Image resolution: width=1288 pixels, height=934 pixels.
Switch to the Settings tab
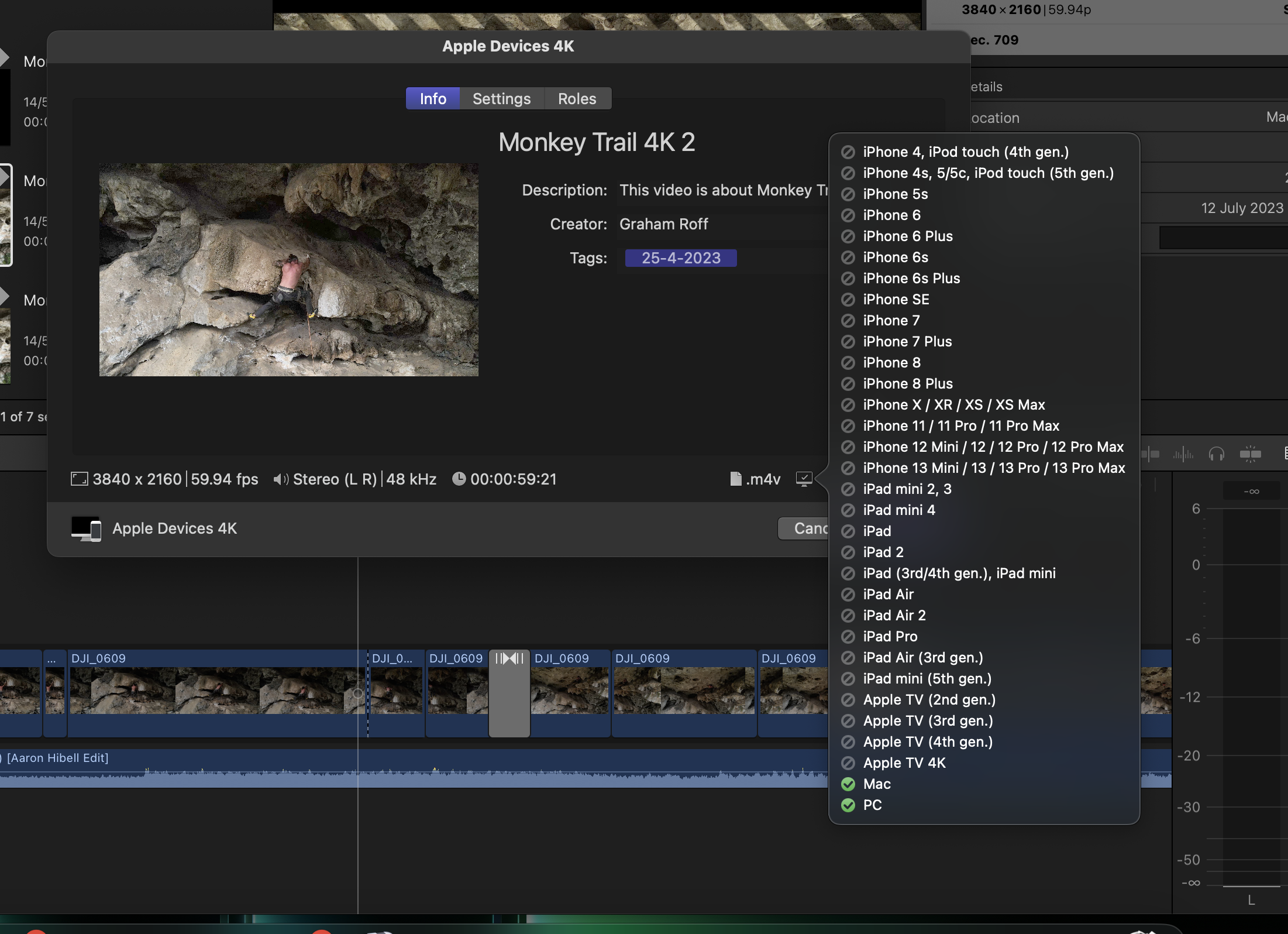tap(501, 99)
